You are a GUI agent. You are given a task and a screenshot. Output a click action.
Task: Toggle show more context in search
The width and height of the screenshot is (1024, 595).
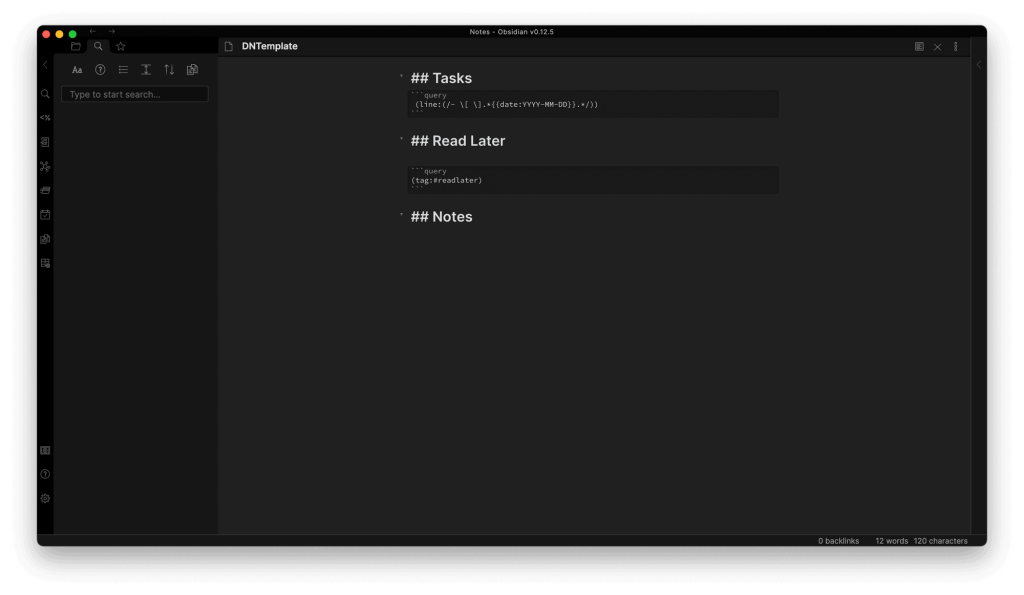tap(146, 70)
